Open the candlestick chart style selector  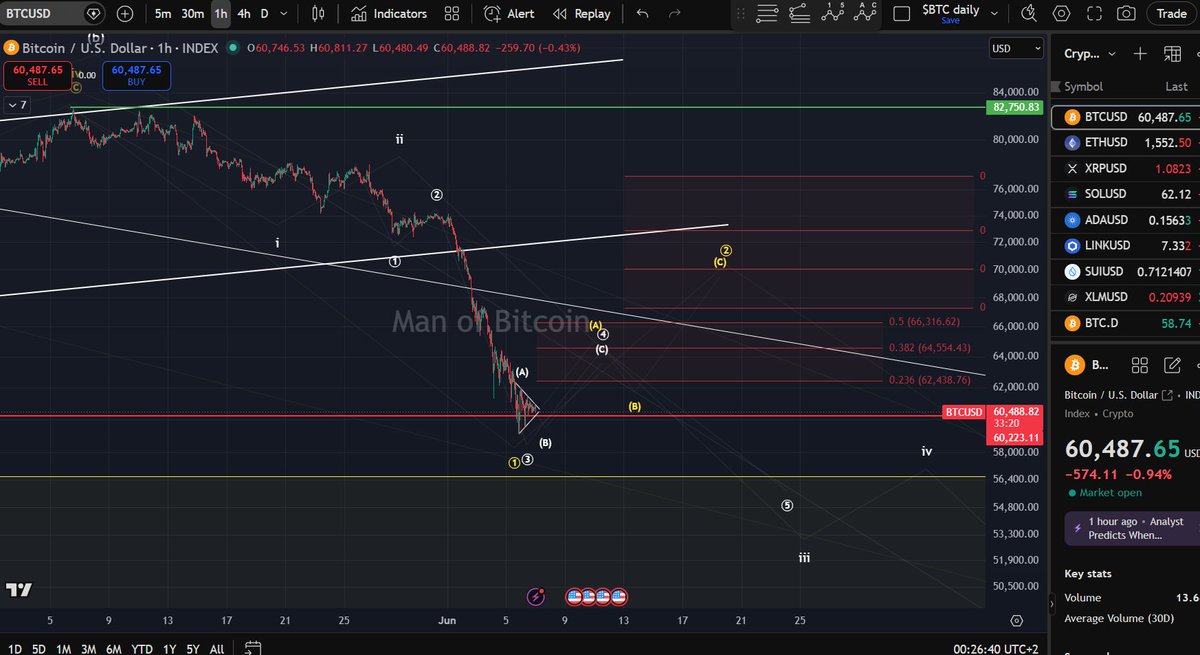[318, 14]
